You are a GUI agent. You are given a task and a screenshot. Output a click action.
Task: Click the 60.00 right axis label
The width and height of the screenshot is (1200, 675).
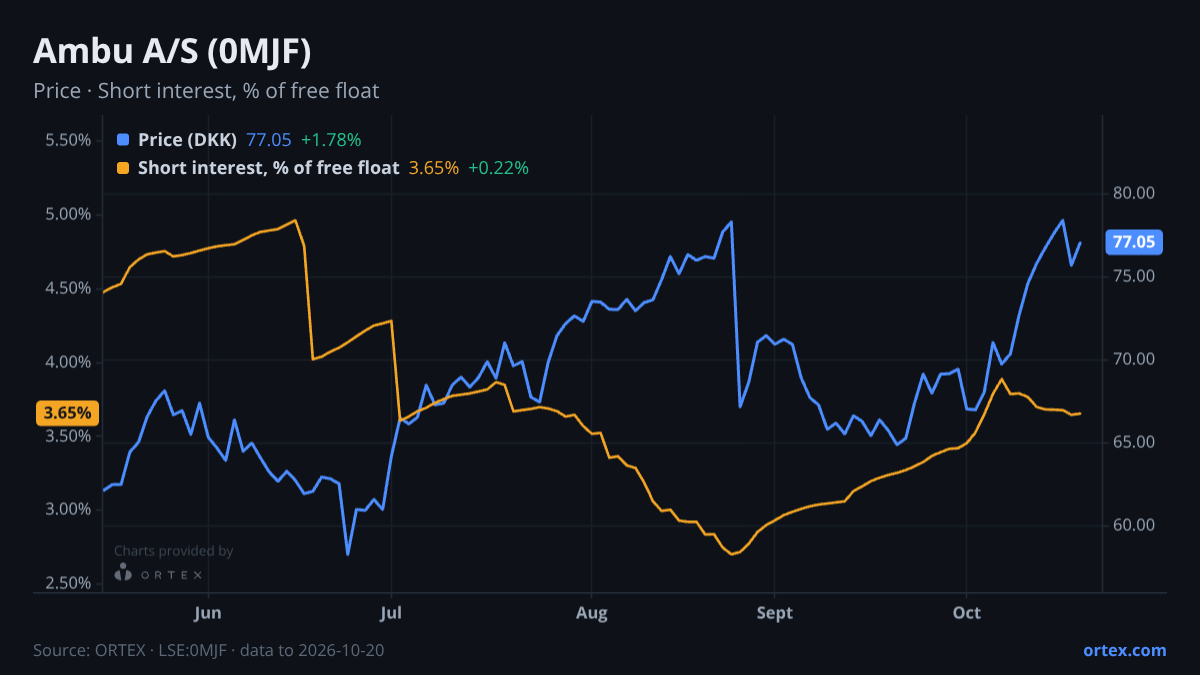(1133, 525)
